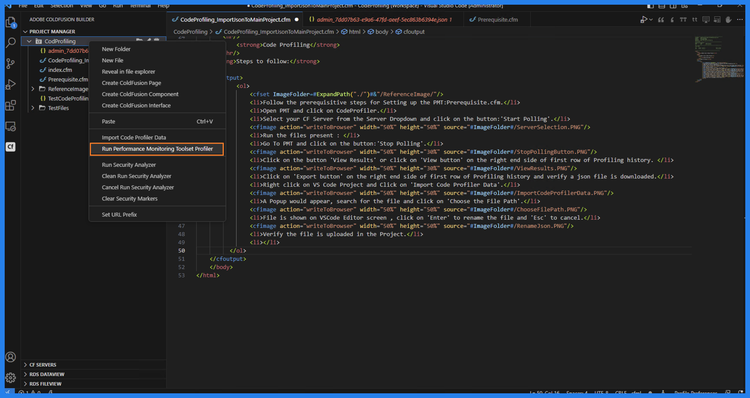750x398 pixels.
Task: Click the Run file play icon in editor toolbar
Action: click(x=644, y=20)
